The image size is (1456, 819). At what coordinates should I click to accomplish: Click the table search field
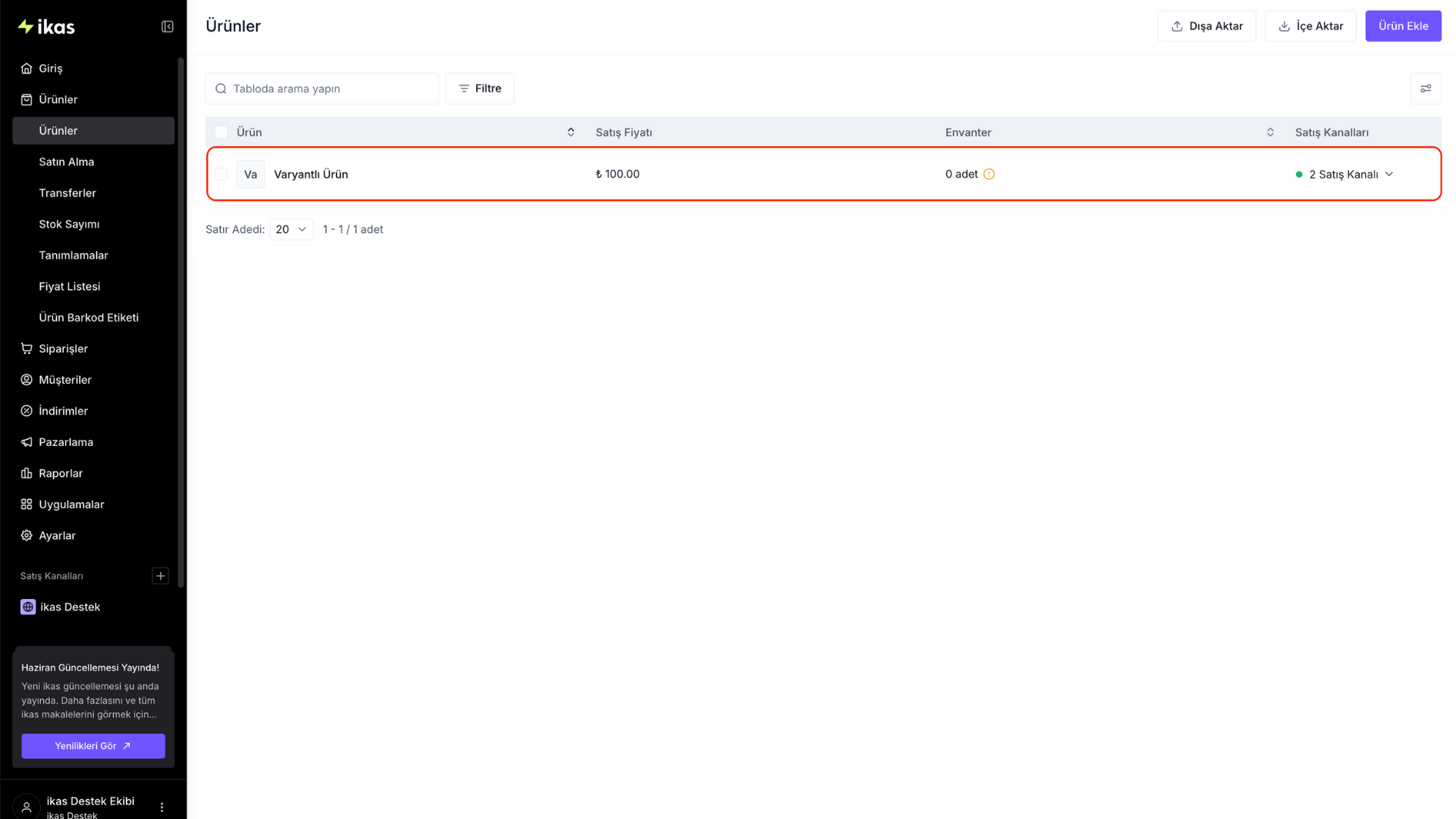pyautogui.click(x=322, y=89)
